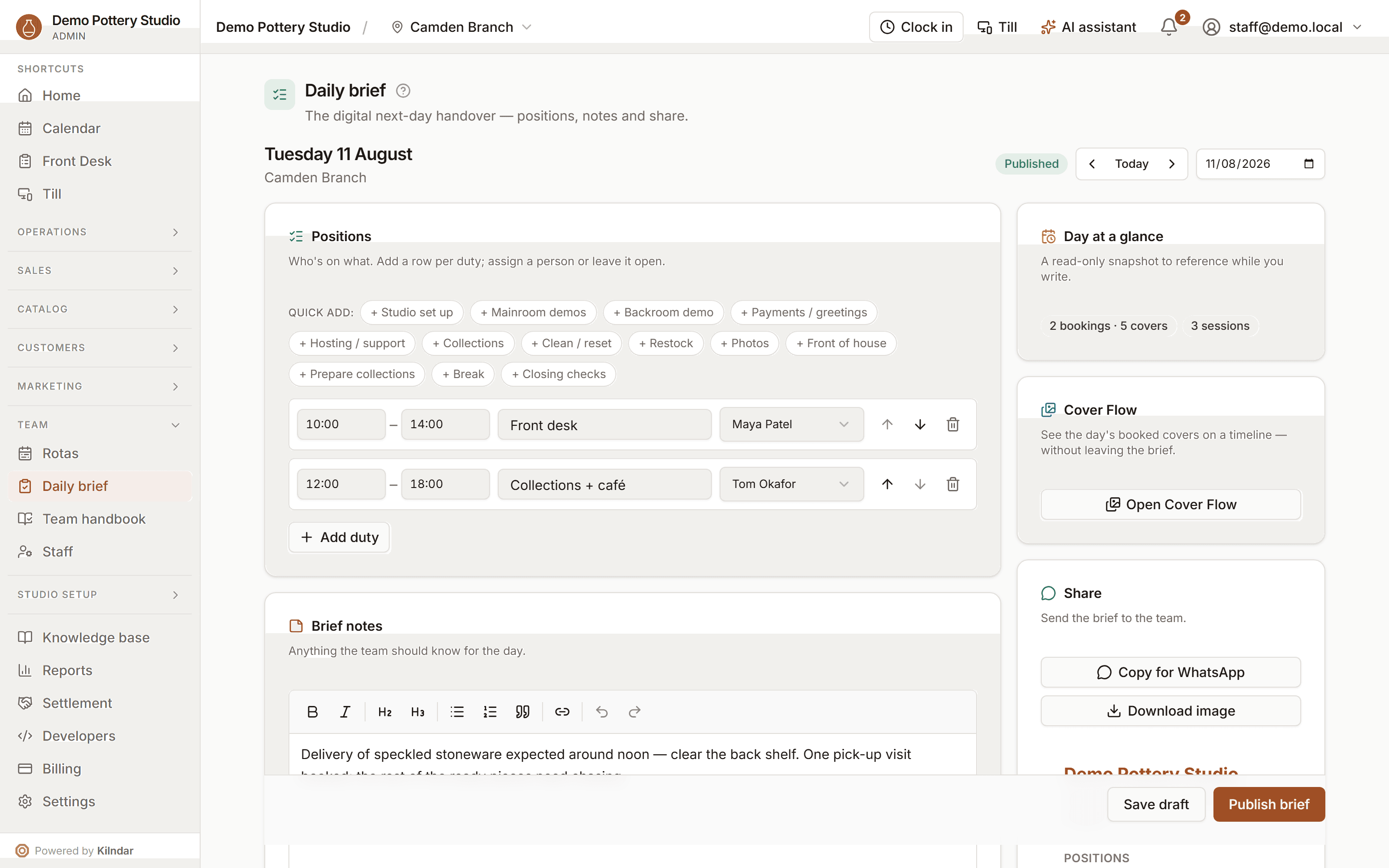Open Front Desk page
Image resolution: width=1389 pixels, height=868 pixels.
coord(99,162)
